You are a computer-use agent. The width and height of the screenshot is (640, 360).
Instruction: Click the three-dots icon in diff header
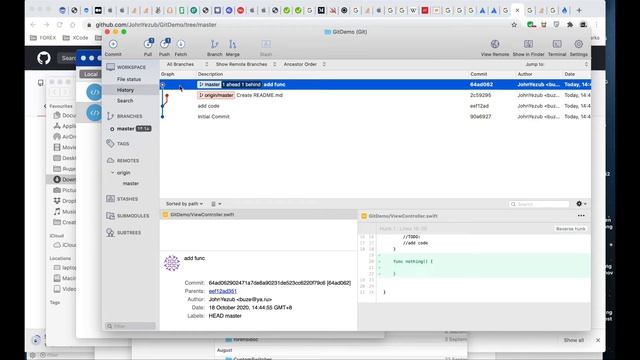[581, 216]
